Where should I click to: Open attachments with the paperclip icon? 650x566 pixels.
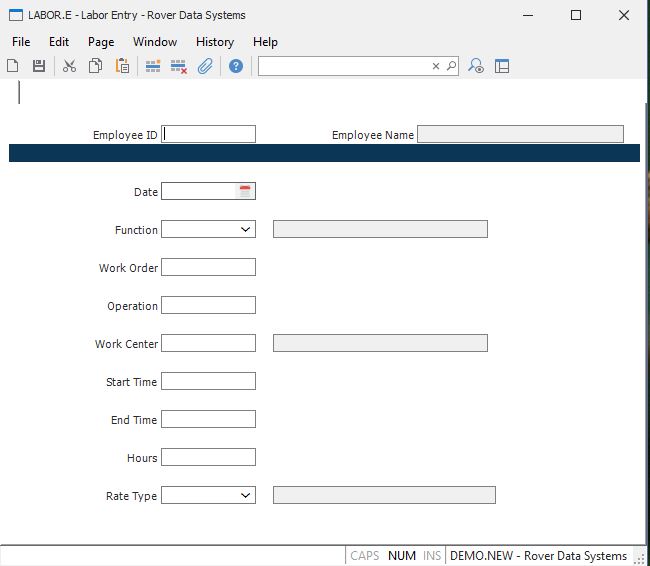click(x=205, y=66)
